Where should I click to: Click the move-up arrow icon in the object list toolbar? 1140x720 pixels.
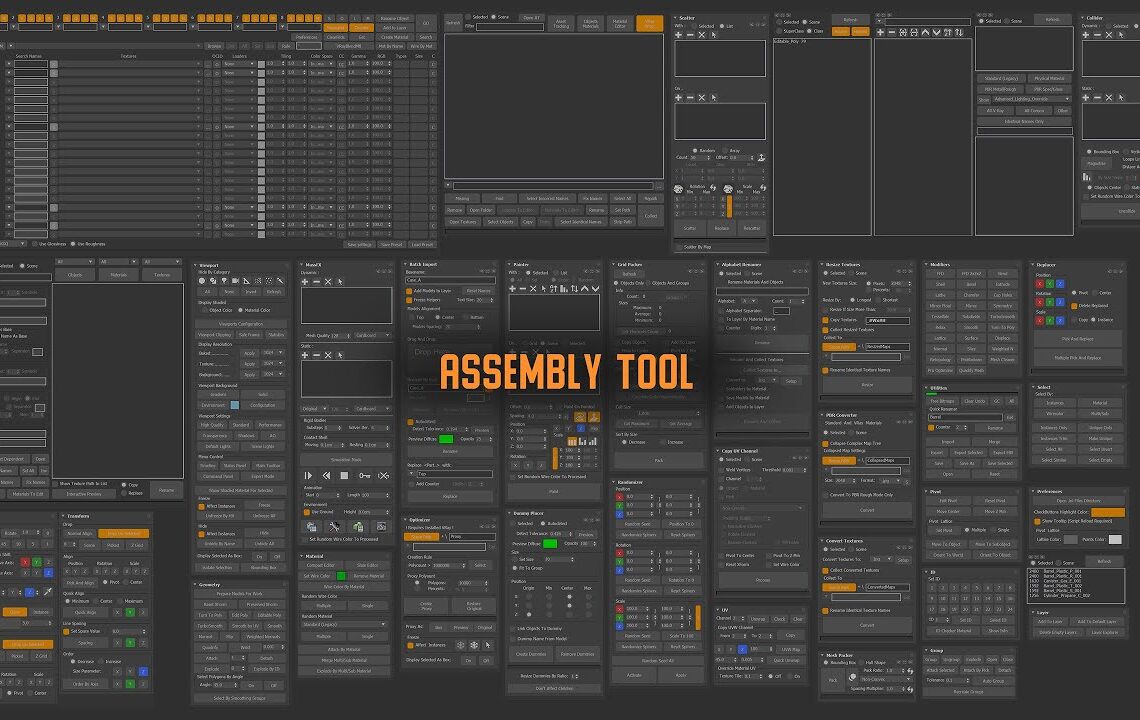[x=925, y=32]
